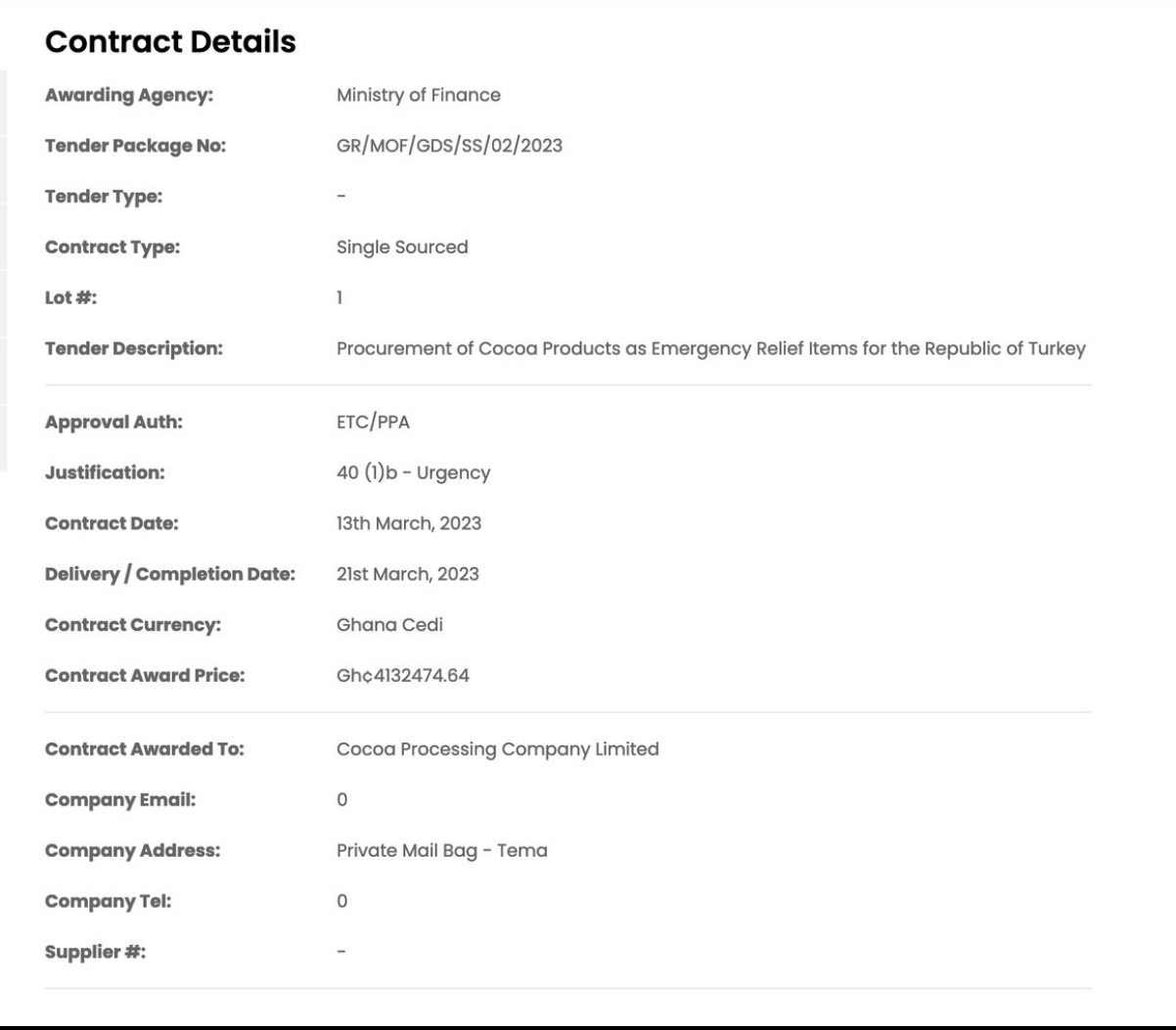Click the Ghana Cedi currency value
Screen dimensions: 1176x1030
[x=389, y=625]
